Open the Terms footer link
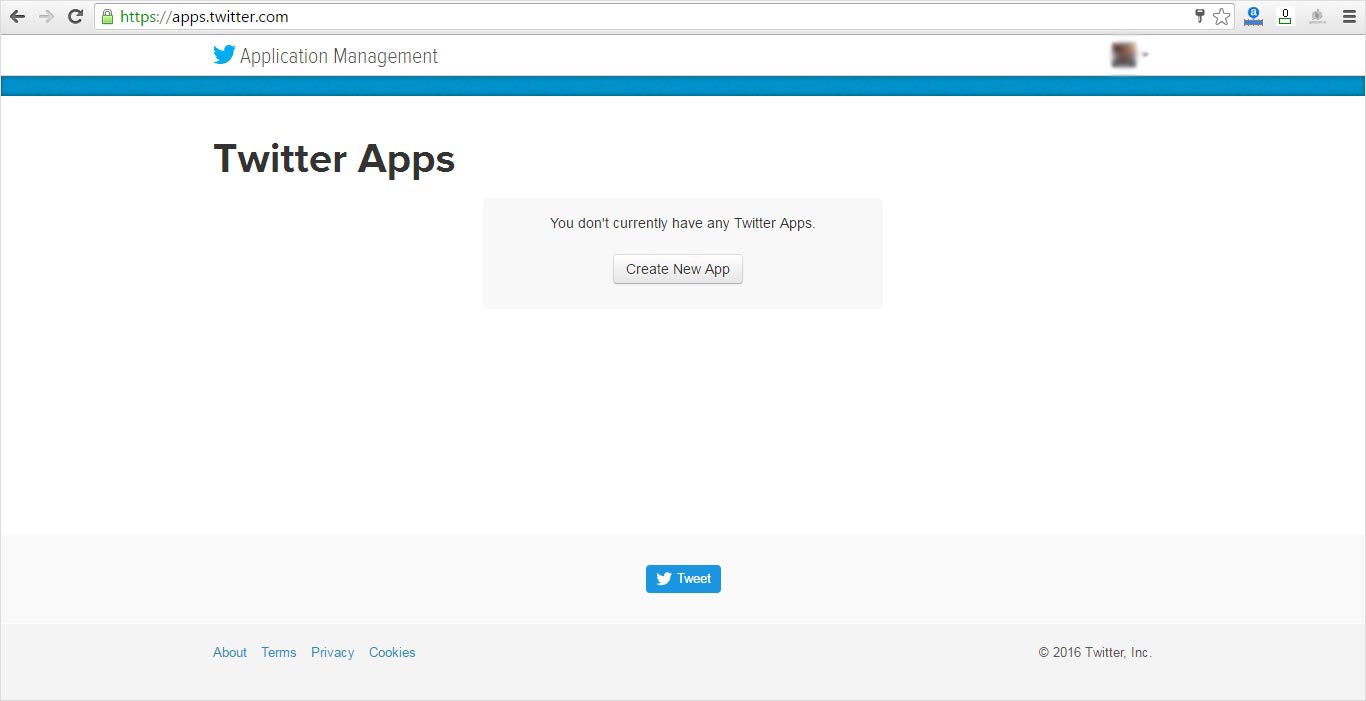The image size is (1366, 701). click(279, 652)
